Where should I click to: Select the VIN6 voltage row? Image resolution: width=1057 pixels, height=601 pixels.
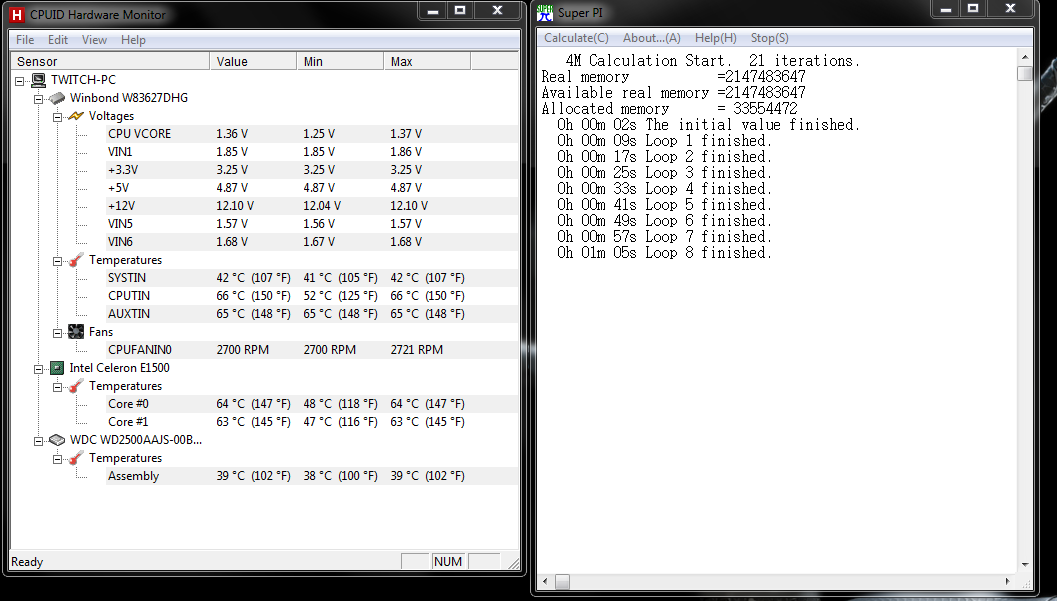click(312, 242)
